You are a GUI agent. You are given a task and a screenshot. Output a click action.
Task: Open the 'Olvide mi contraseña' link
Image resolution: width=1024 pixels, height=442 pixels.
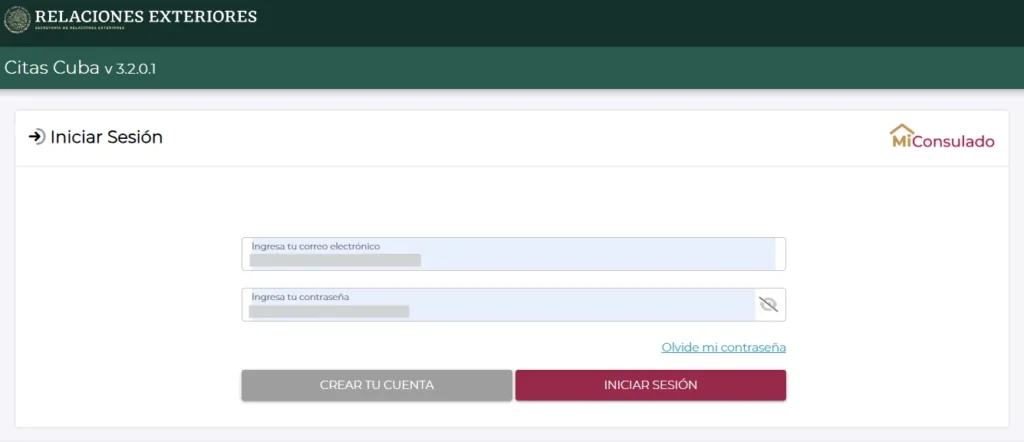pyautogui.click(x=724, y=347)
